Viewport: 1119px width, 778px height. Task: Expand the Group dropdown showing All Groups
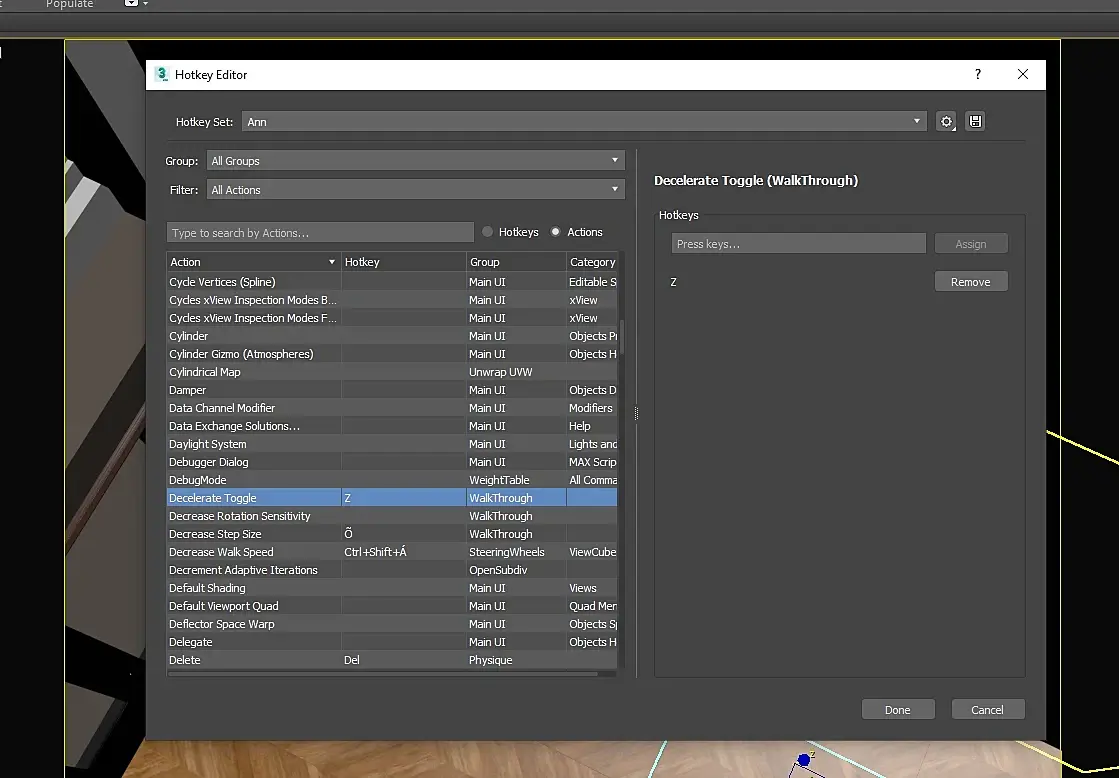[415, 161]
